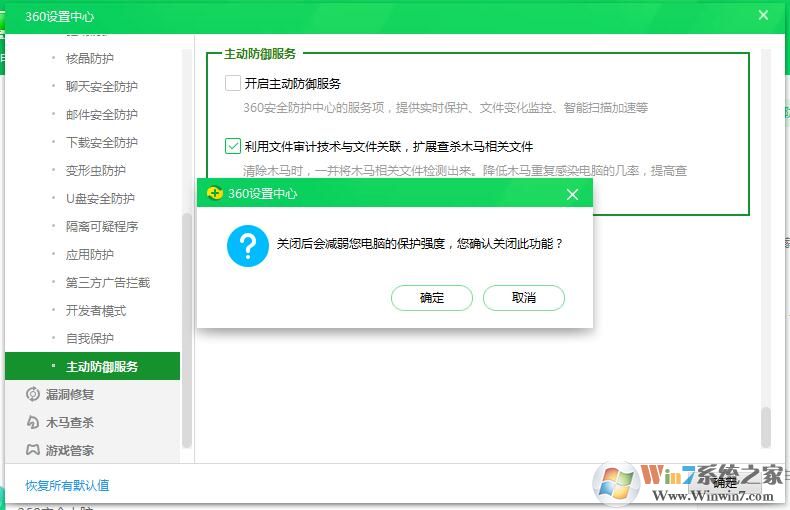Viewport: 790px width, 510px height.
Task: Click the 游戏管家 category icon
Action: (x=33, y=450)
